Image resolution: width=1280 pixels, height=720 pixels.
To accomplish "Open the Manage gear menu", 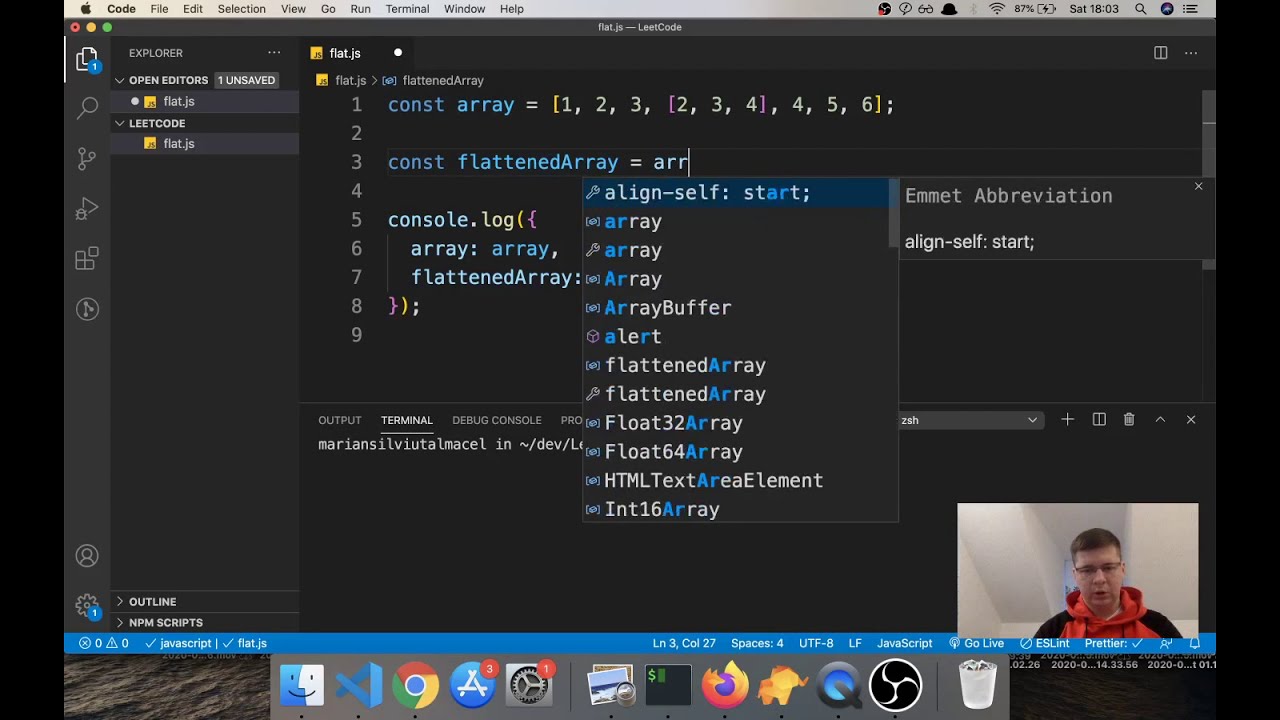I will tap(87, 606).
